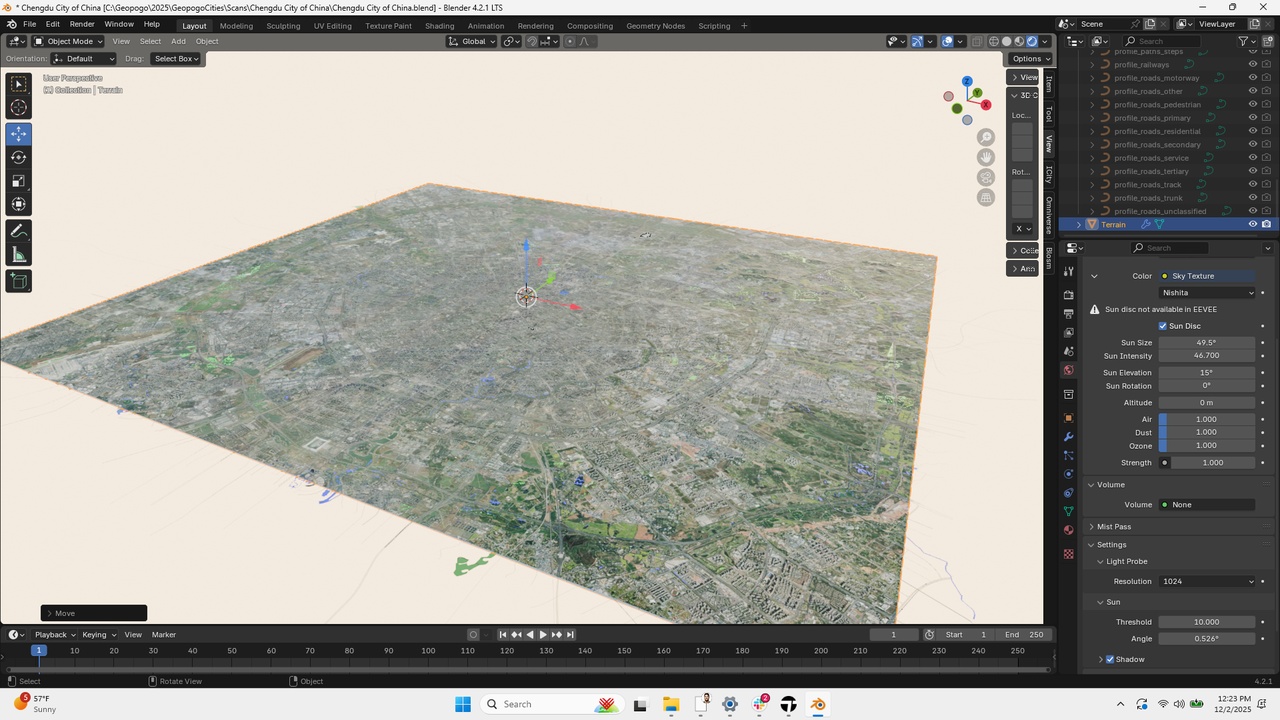The image size is (1280, 720).
Task: Hide profile_roads_primary eye icon
Action: pyautogui.click(x=1252, y=118)
